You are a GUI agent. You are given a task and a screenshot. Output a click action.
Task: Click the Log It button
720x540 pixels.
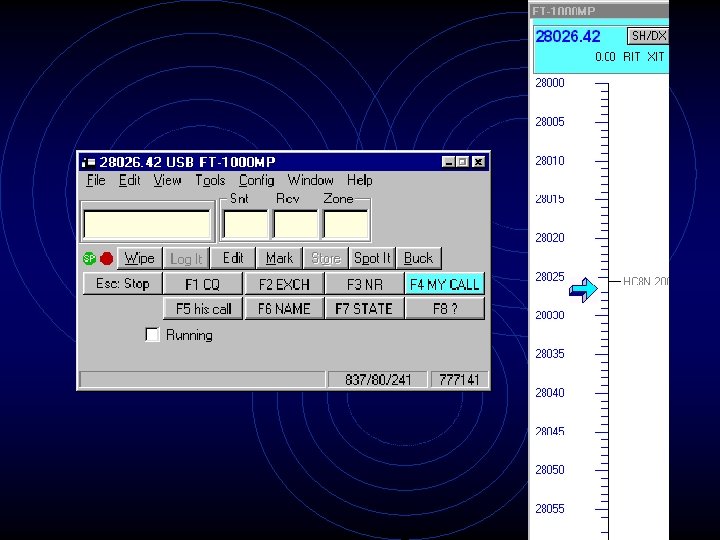point(186,258)
